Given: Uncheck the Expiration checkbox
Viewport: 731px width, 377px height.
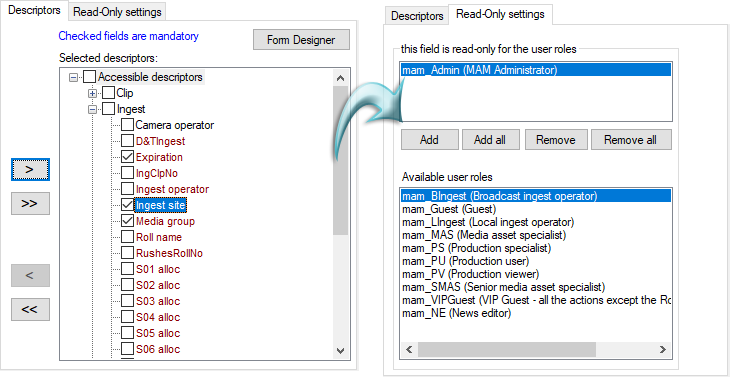Looking at the screenshot, I should [x=127, y=157].
